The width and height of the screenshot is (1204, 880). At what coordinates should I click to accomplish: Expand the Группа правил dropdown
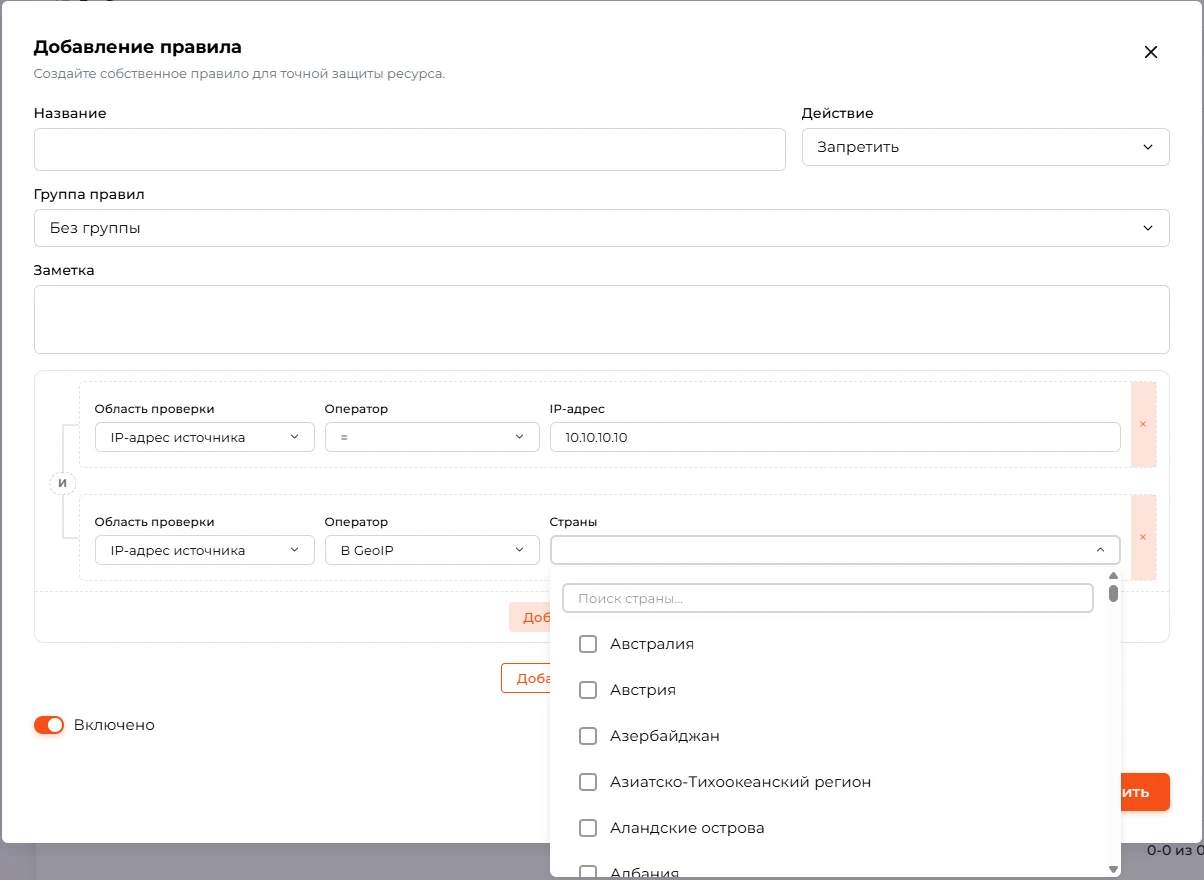pos(602,228)
